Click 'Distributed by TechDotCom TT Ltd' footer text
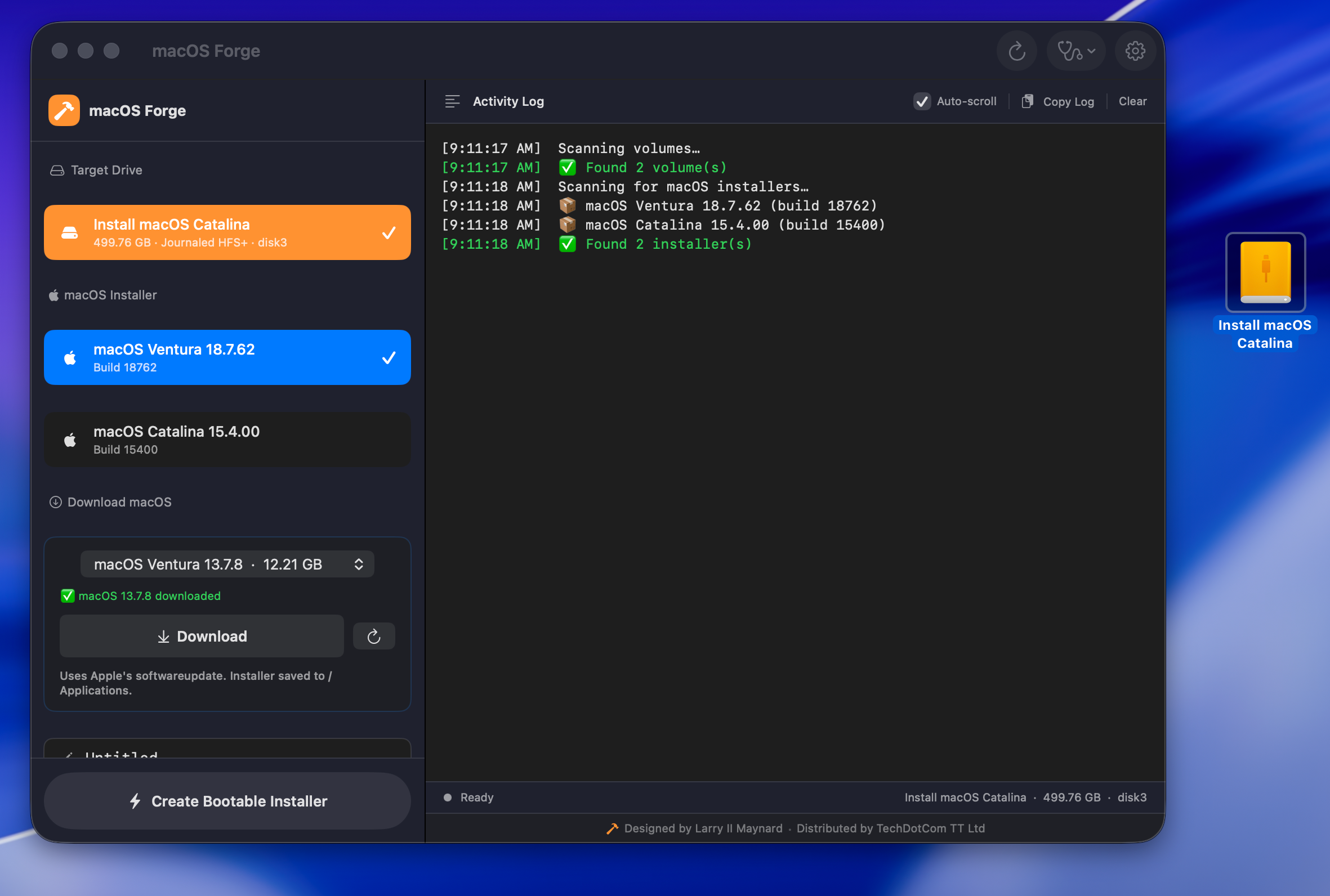This screenshot has width=1330, height=896. (x=890, y=828)
